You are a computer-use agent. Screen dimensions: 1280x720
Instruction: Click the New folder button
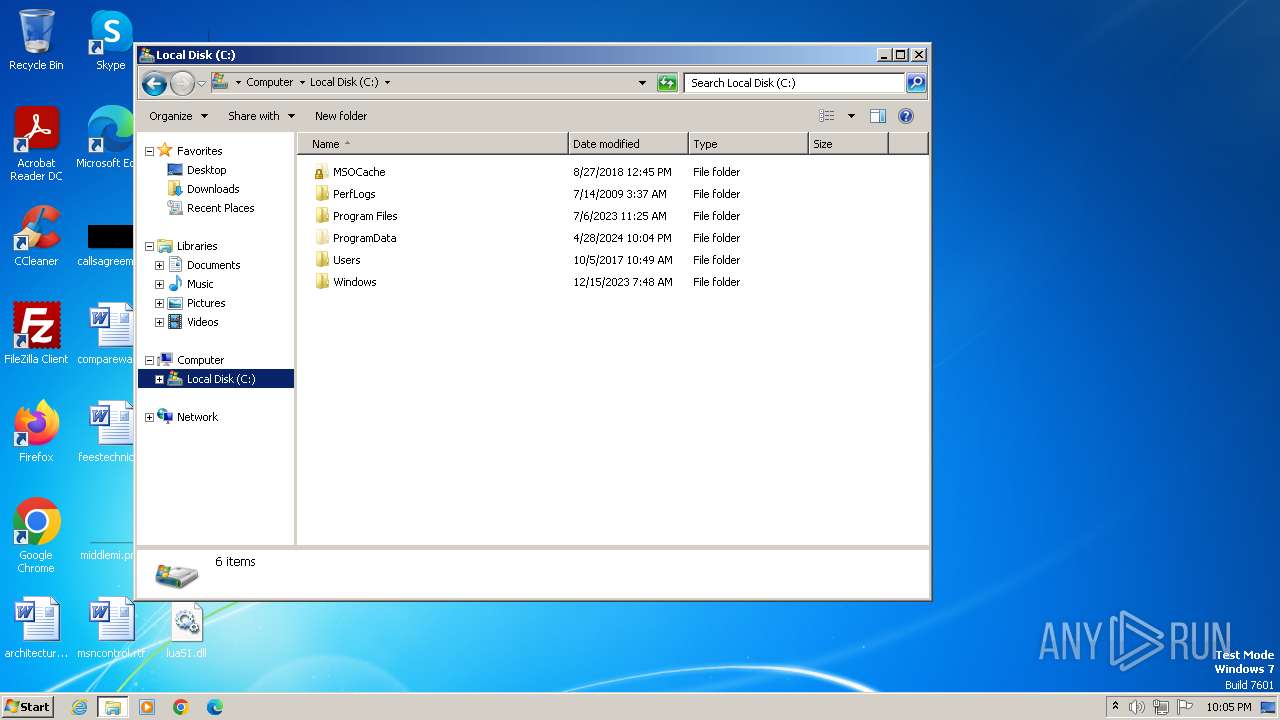341,116
